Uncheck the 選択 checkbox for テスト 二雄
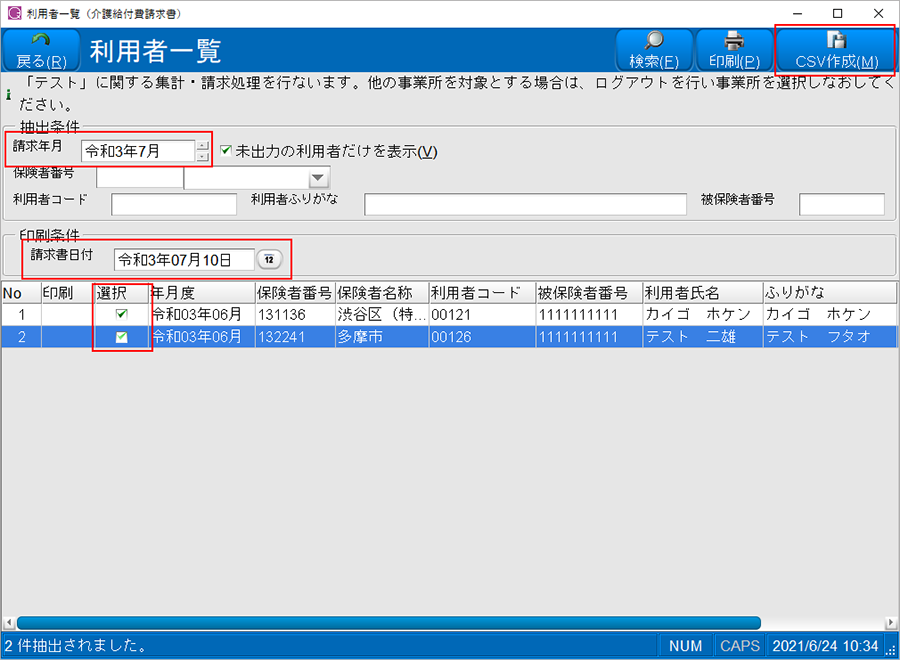This screenshot has height=660, width=900. [121, 337]
